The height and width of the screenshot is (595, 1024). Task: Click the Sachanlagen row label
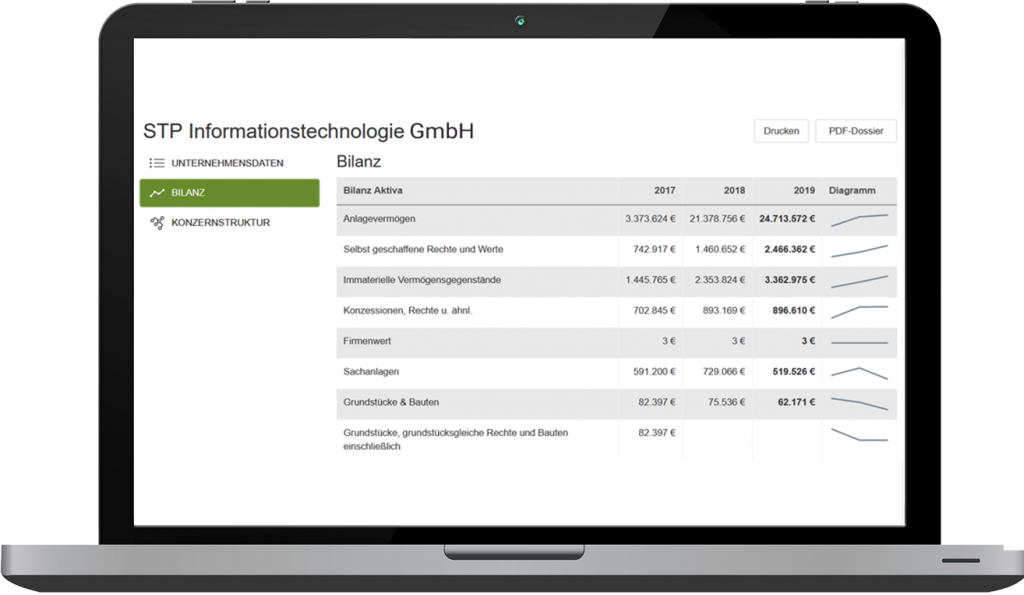point(371,372)
